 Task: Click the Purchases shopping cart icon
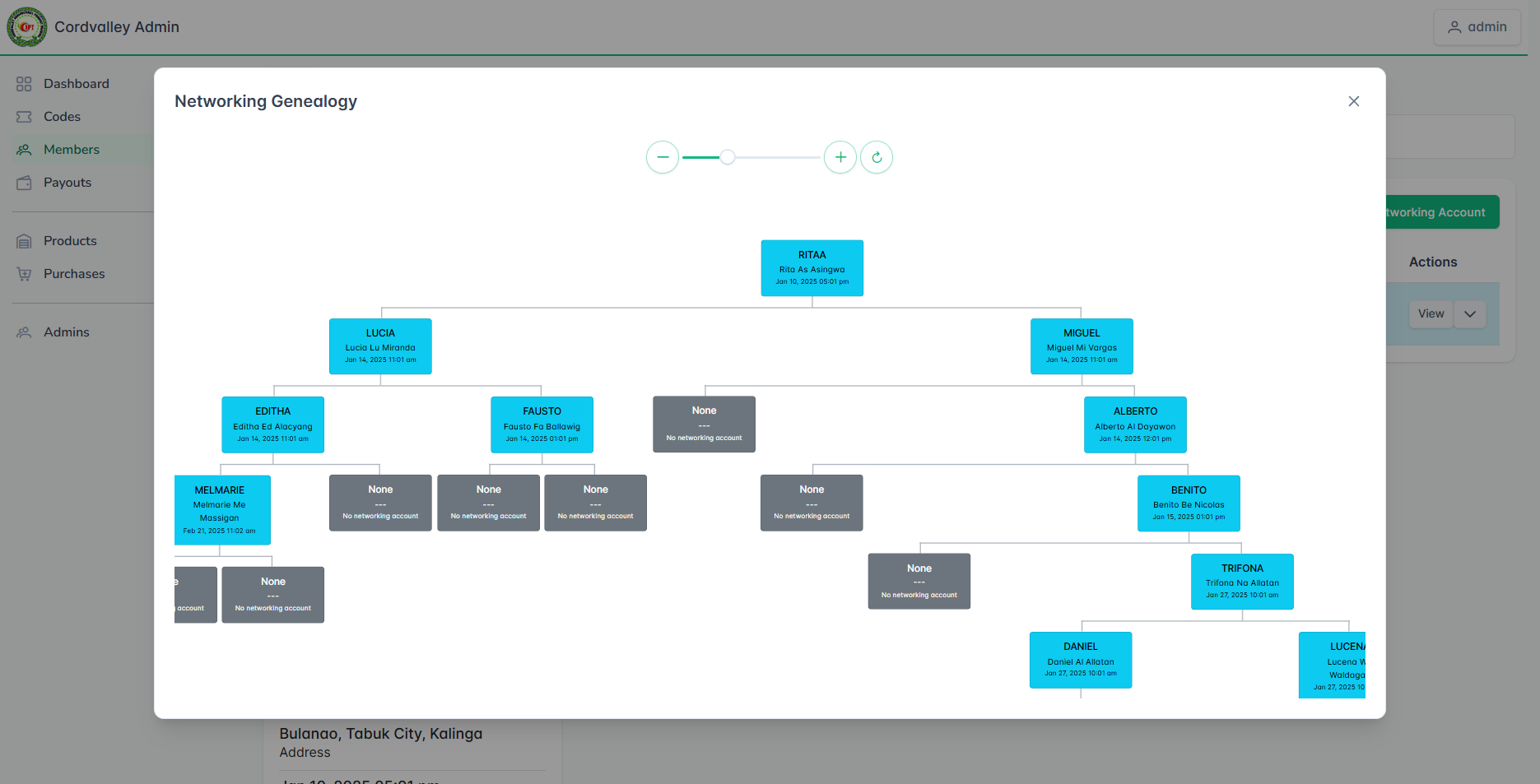pyautogui.click(x=24, y=273)
